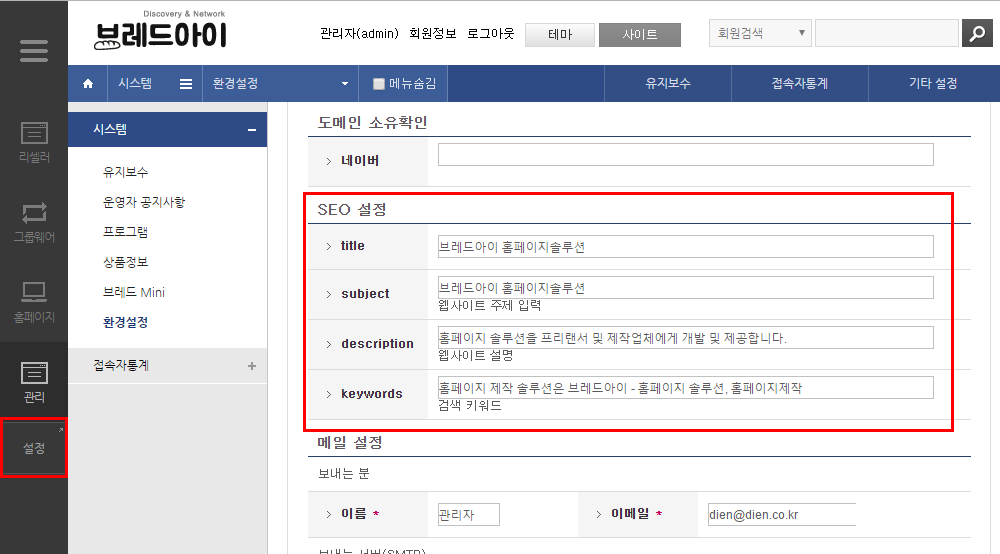Image resolution: width=1000 pixels, height=554 pixels.
Task: Click the 로그아웃 link
Action: click(490, 33)
